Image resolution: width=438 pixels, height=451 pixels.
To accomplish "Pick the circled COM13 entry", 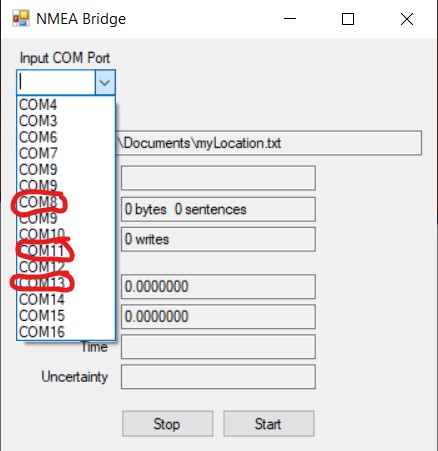I will point(66,283).
